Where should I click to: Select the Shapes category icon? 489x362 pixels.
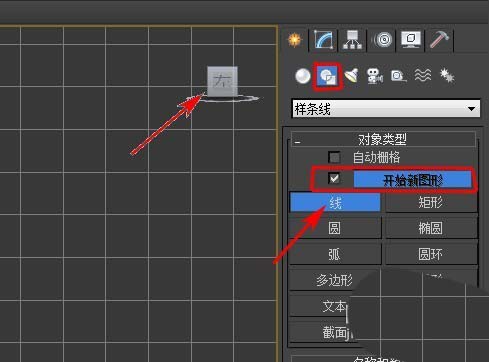click(327, 76)
